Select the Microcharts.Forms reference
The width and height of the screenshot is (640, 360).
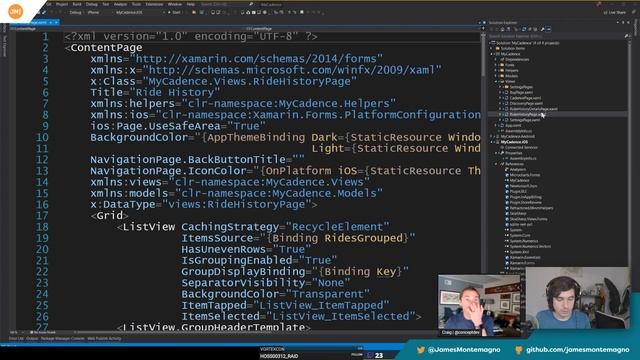[x=524, y=175]
